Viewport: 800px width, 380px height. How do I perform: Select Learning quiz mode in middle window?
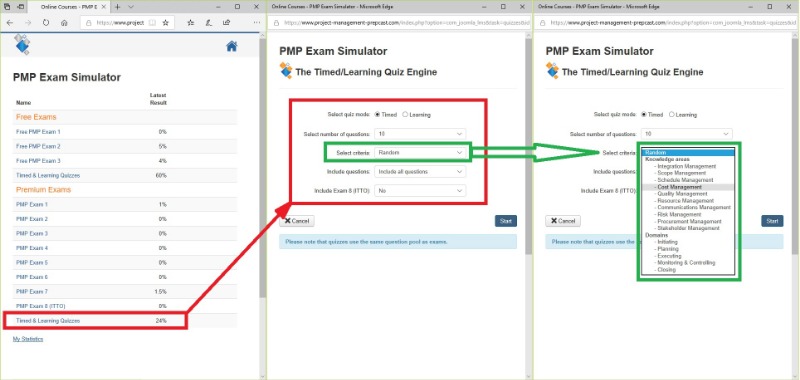coord(405,115)
